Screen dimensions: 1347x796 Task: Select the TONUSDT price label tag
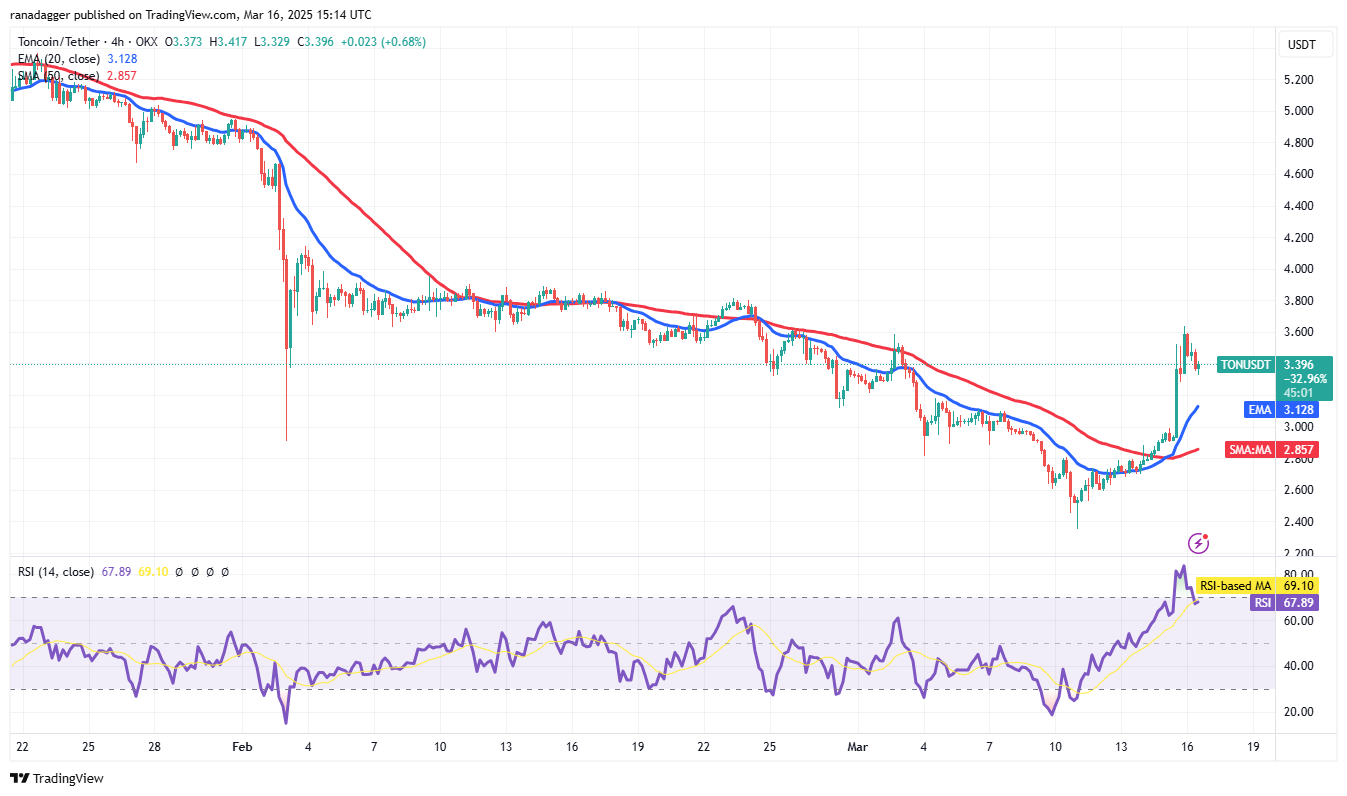pyautogui.click(x=1245, y=365)
